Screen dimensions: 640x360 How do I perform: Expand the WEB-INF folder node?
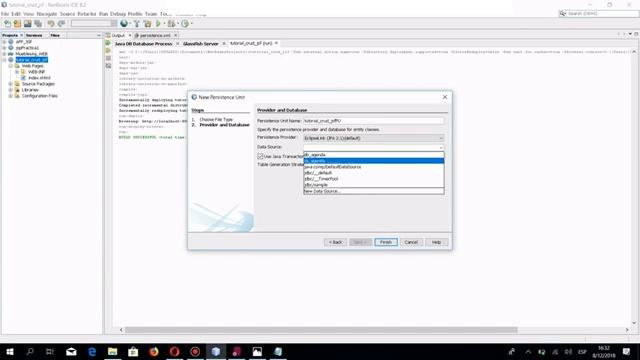pyautogui.click(x=17, y=72)
